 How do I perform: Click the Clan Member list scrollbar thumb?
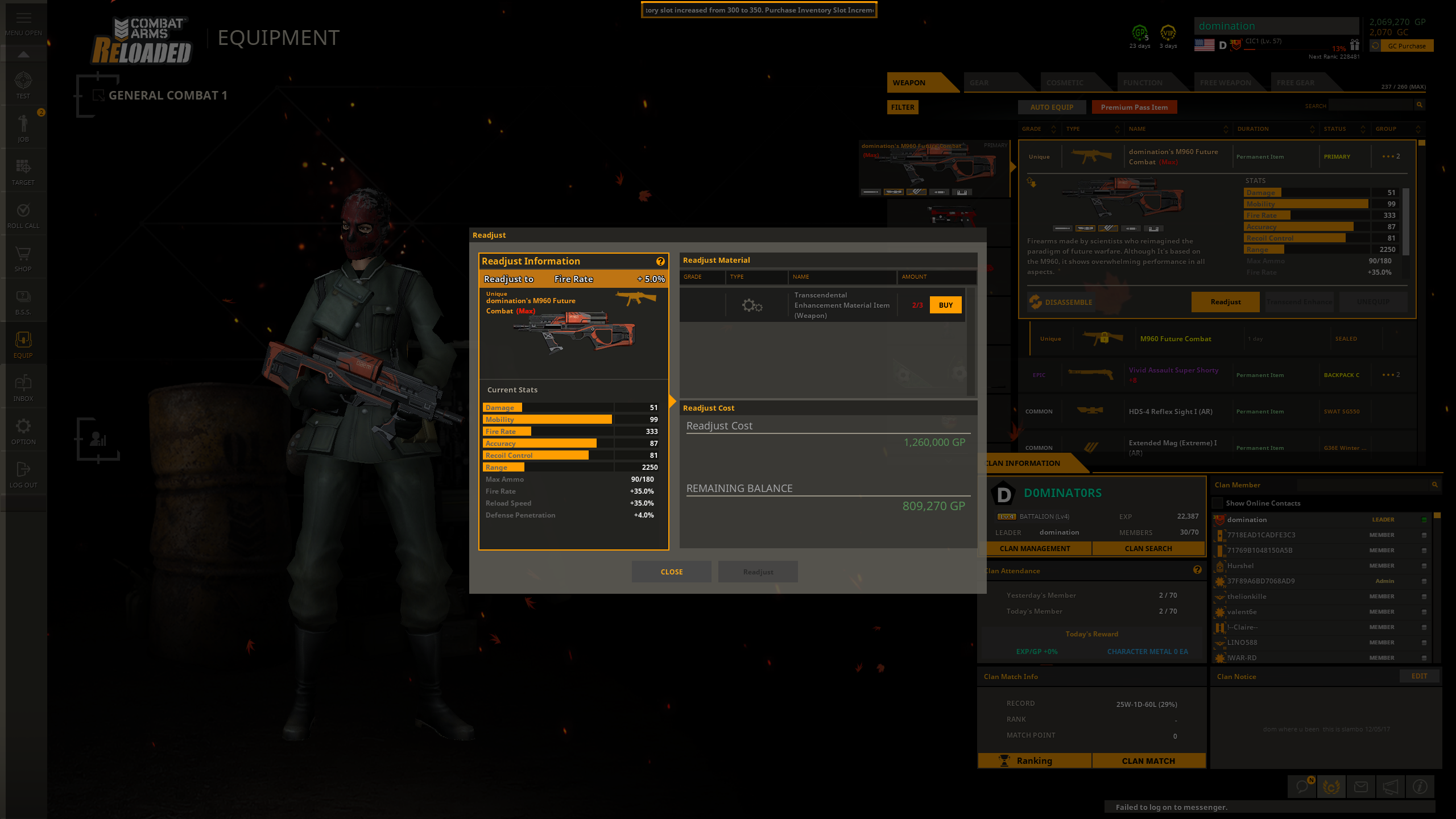1437,515
